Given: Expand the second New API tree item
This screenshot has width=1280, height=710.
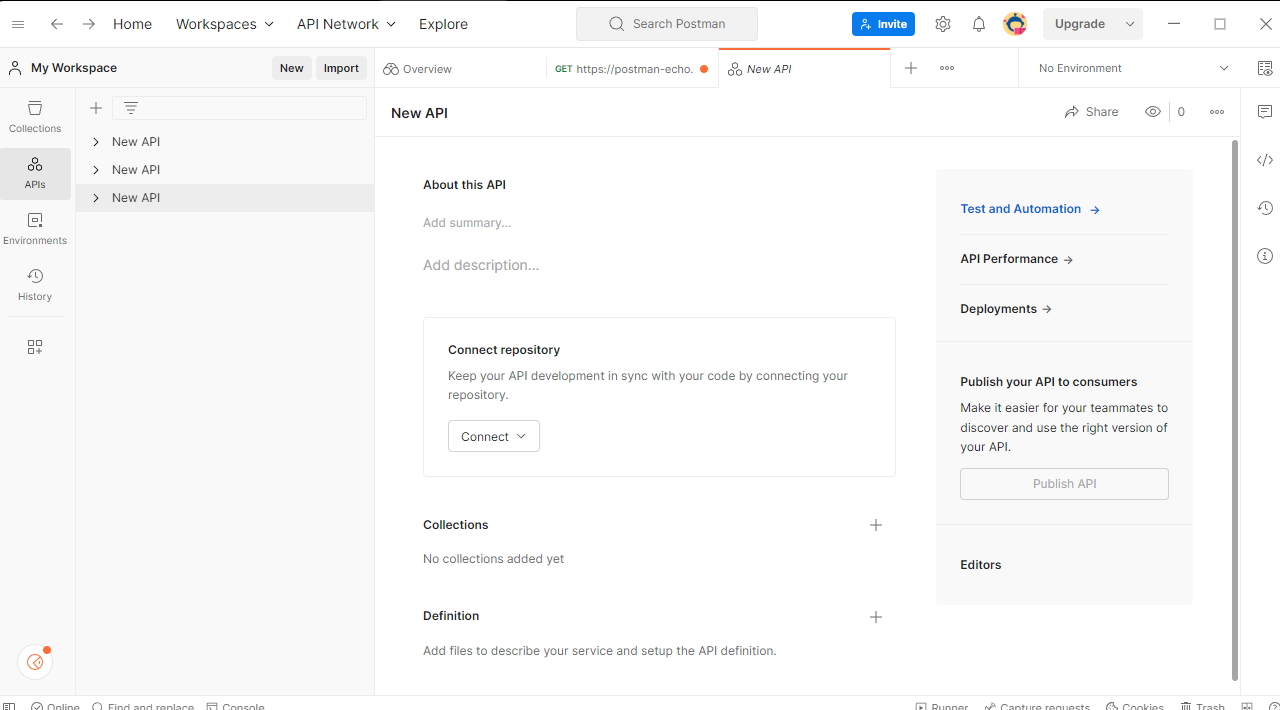Looking at the screenshot, I should click(96, 170).
